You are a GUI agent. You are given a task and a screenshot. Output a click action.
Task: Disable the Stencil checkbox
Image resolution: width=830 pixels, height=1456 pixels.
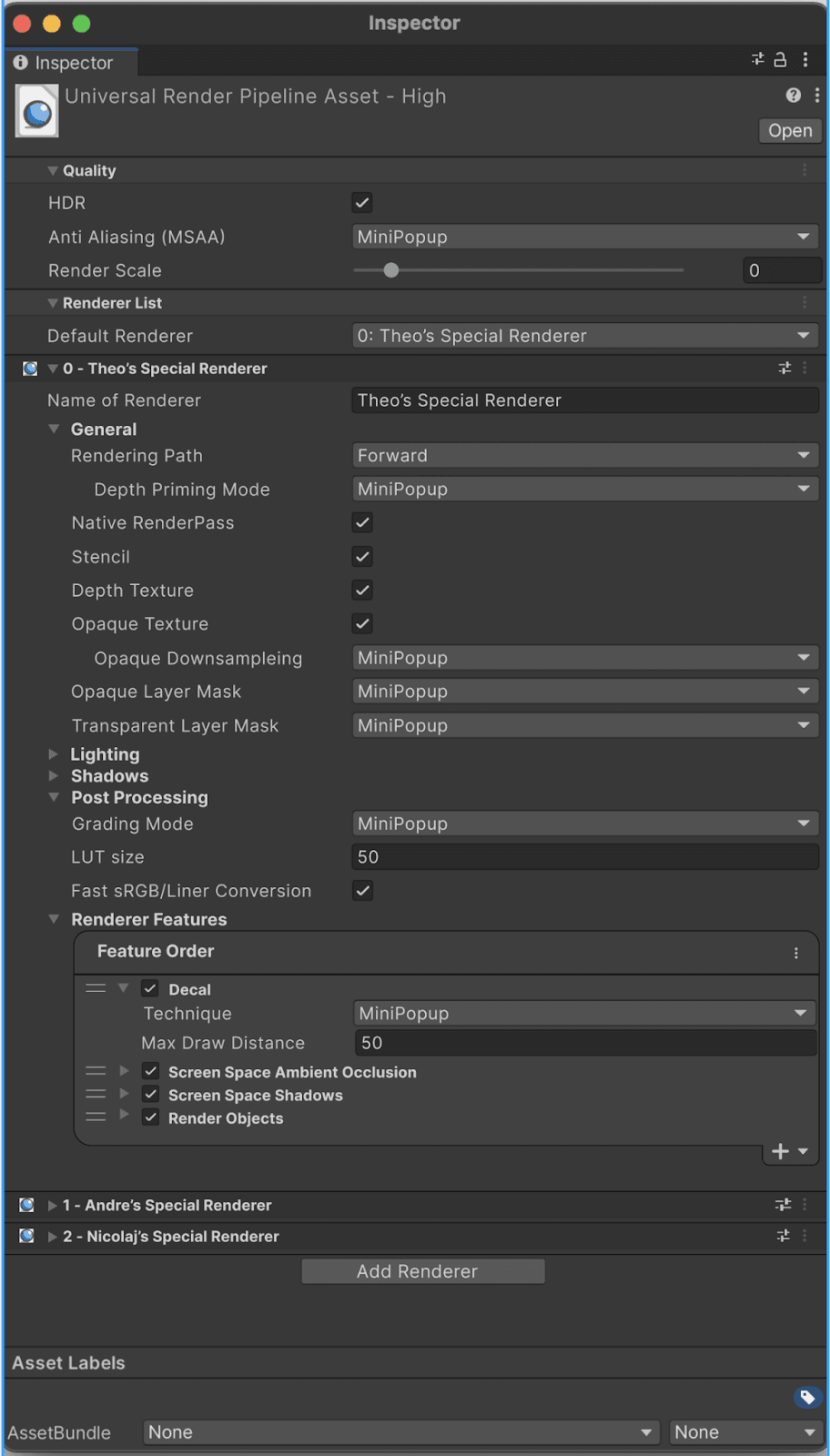tap(362, 556)
